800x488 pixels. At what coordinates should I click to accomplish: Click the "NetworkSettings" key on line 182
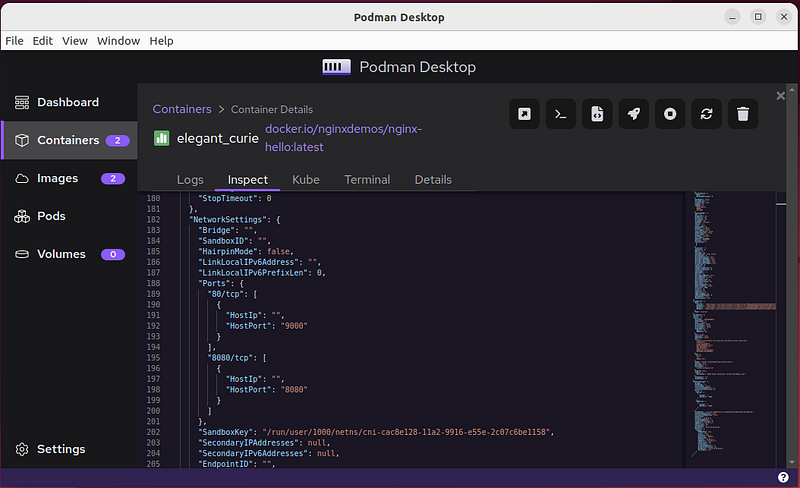227,219
